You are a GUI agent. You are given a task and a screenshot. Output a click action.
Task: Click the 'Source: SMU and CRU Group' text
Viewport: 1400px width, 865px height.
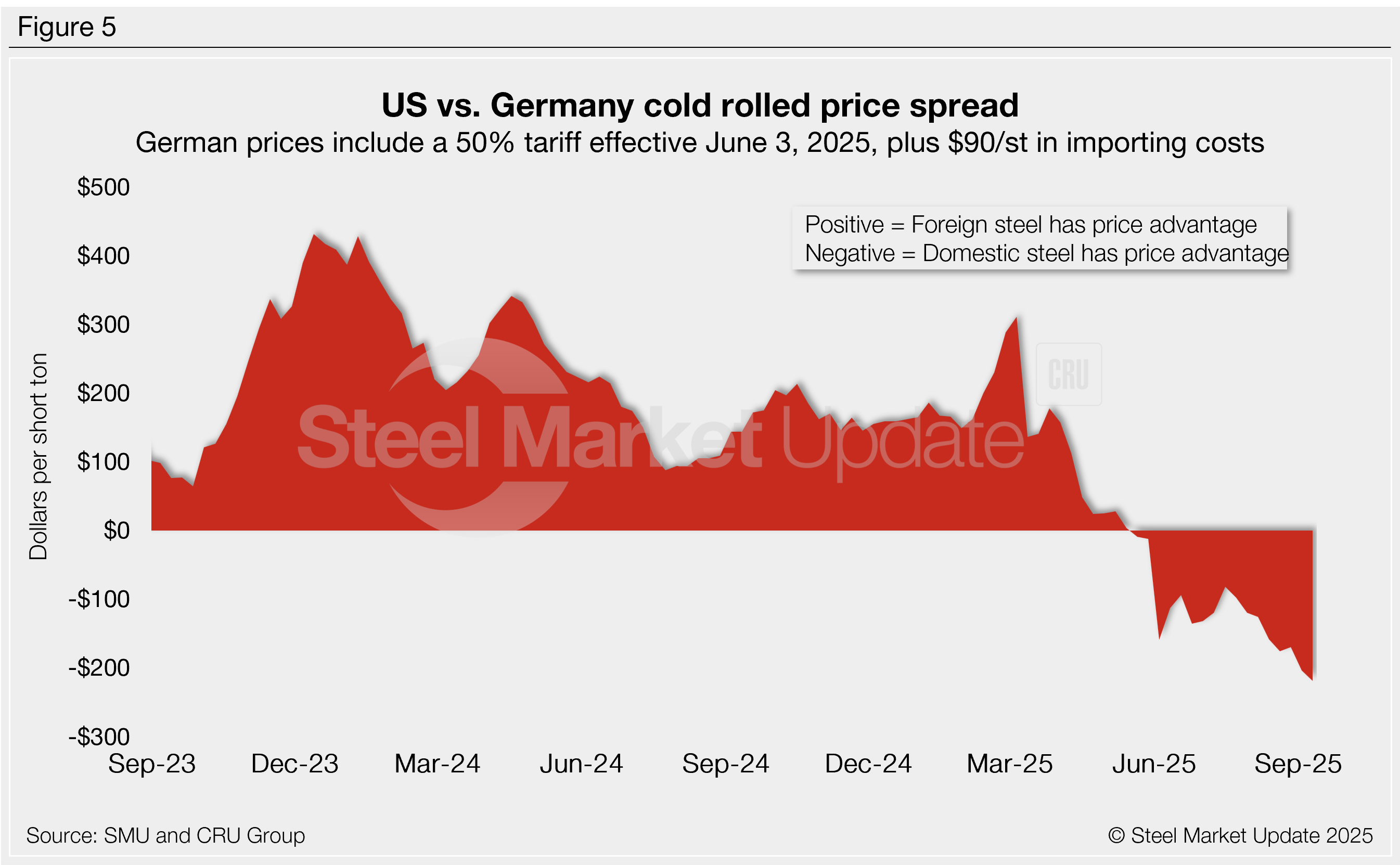pyautogui.click(x=165, y=836)
